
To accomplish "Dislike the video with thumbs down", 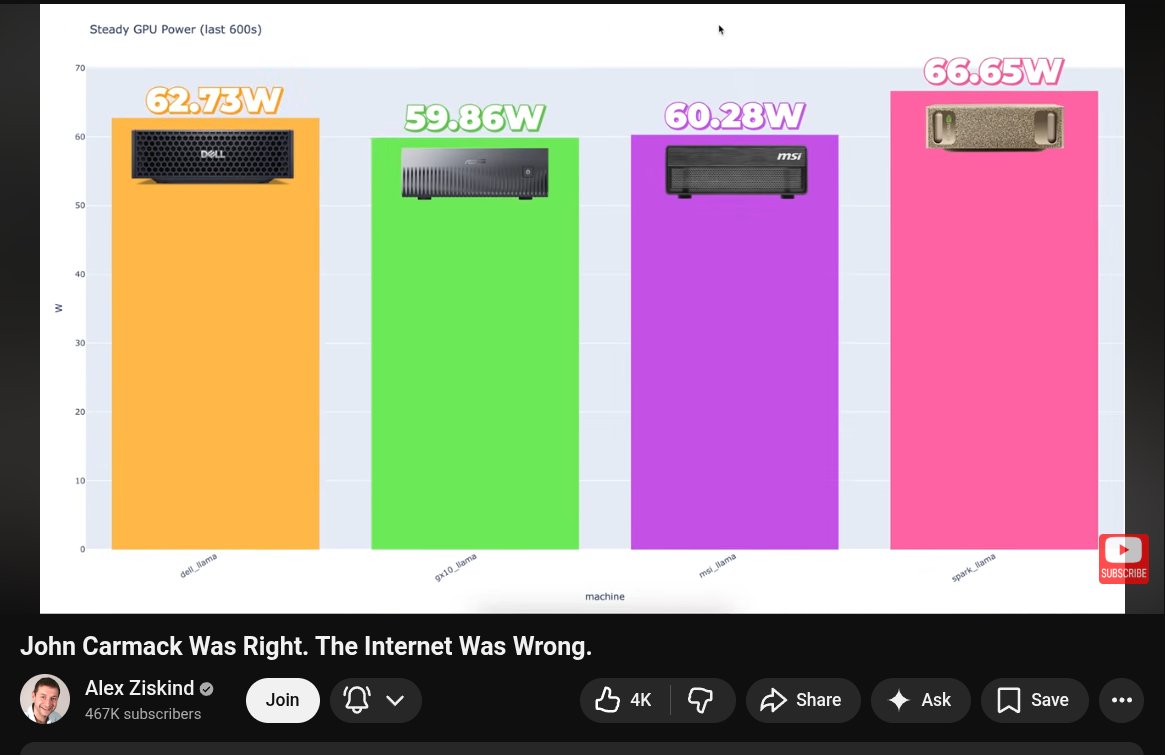I will click(x=701, y=700).
